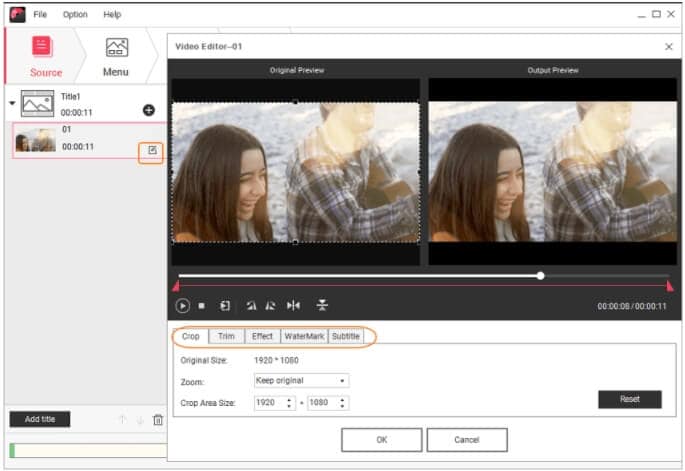Click the OK button
The image size is (685, 471).
(382, 440)
